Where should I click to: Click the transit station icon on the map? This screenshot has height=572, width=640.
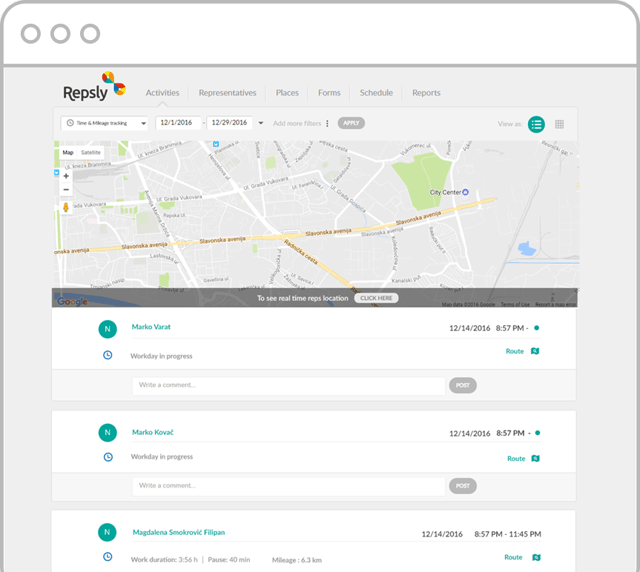216,144
